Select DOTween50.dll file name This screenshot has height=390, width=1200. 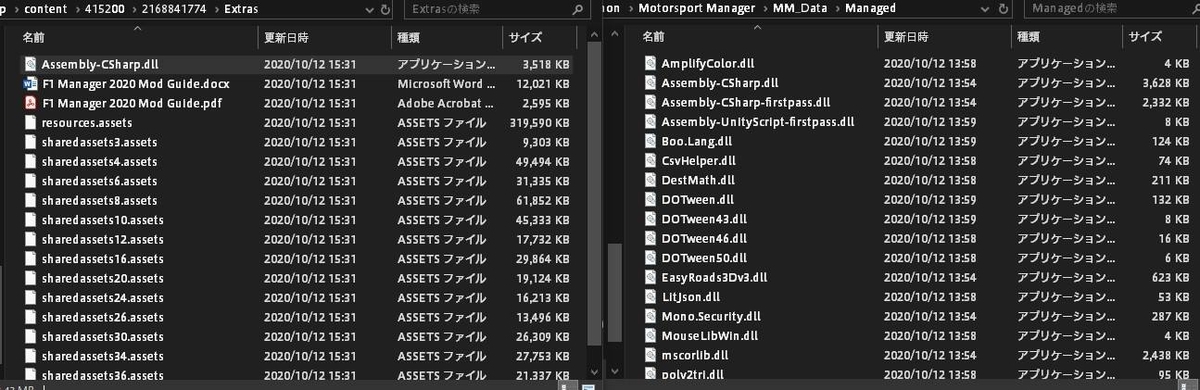704,259
